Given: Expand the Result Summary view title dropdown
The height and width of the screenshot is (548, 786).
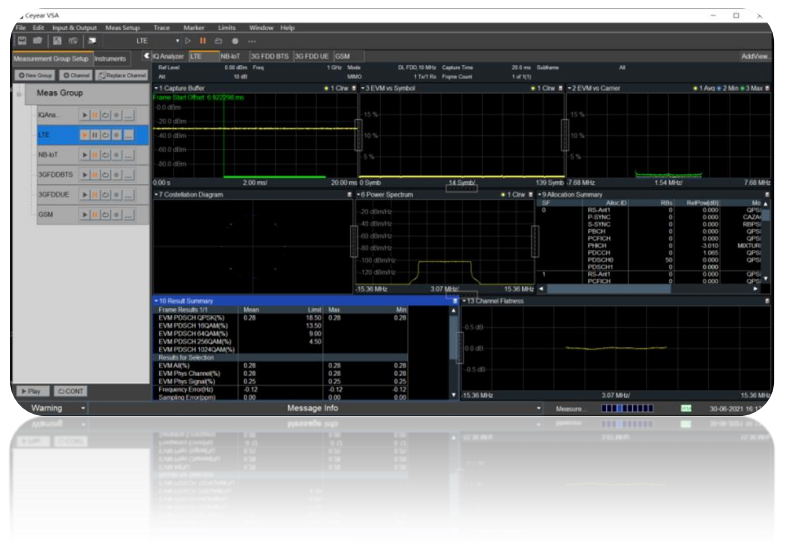Looking at the screenshot, I should [156, 301].
